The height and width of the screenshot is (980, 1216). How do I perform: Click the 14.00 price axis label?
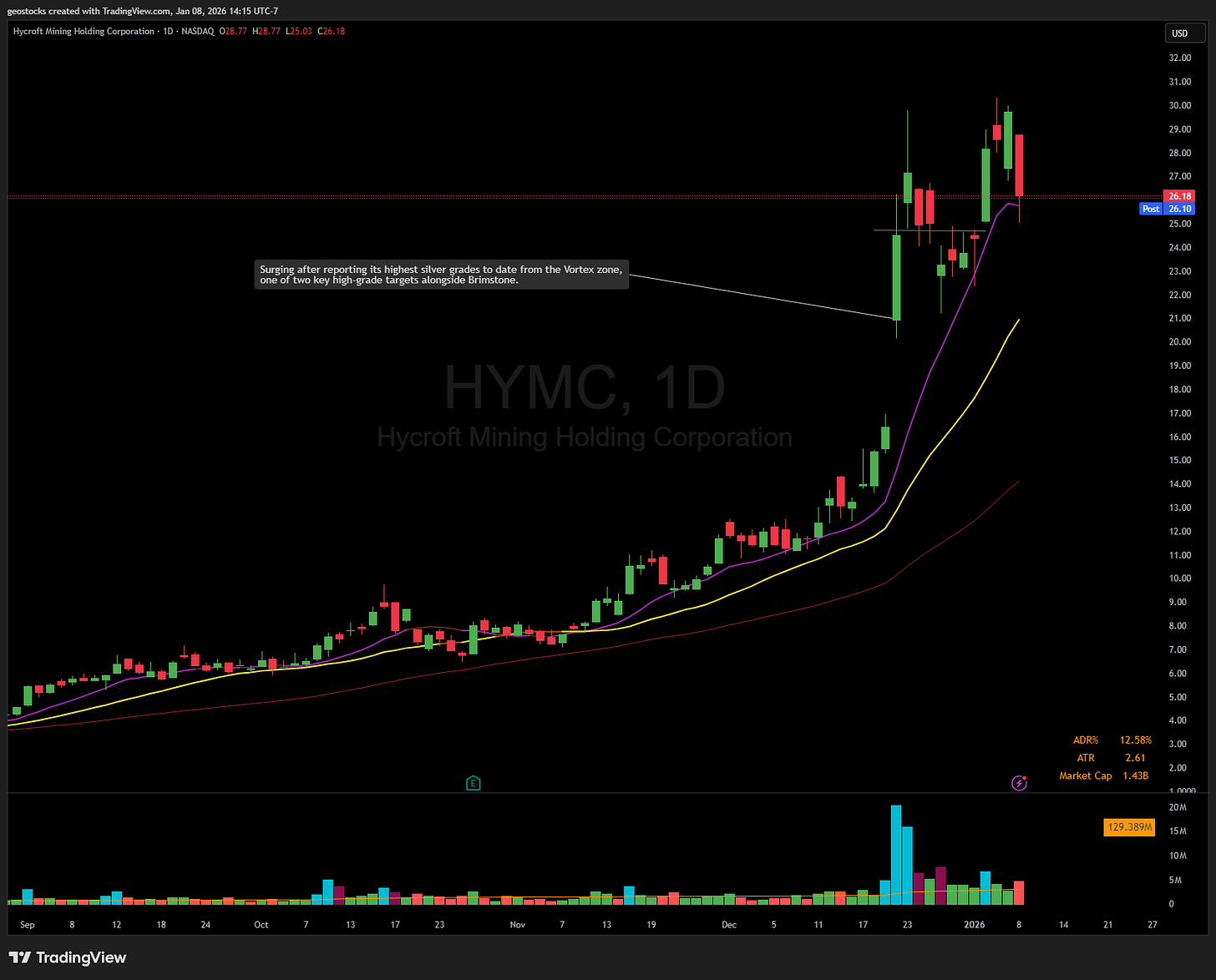[x=1180, y=484]
